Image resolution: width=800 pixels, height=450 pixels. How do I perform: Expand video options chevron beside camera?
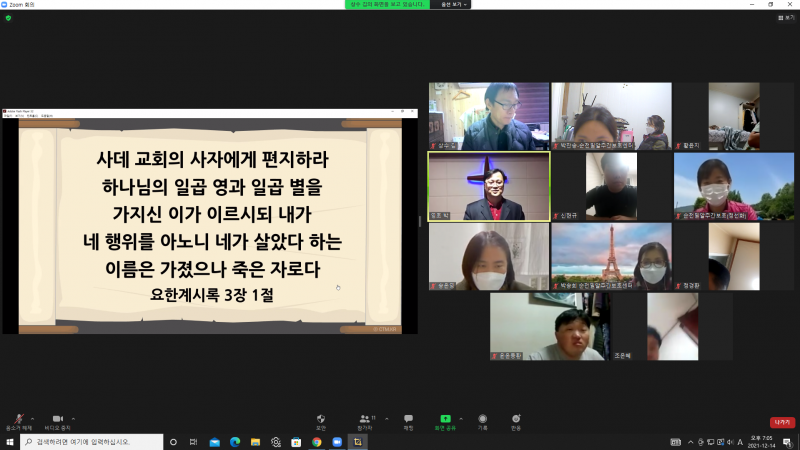coord(73,419)
